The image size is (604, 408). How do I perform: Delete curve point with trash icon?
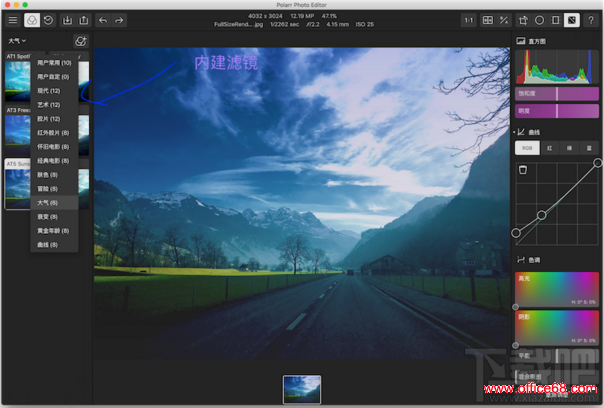pos(523,170)
